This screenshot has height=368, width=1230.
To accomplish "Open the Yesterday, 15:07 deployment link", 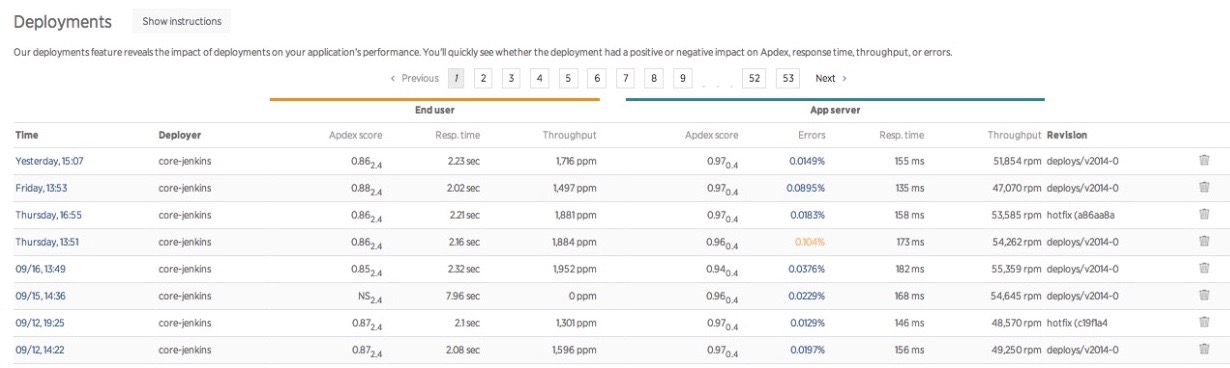I will click(49, 161).
